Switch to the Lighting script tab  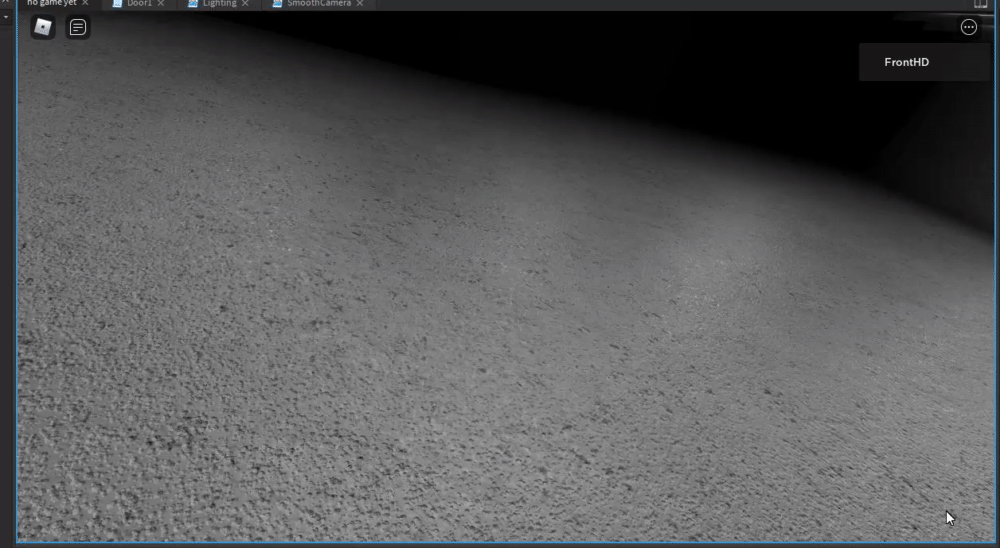[219, 3]
